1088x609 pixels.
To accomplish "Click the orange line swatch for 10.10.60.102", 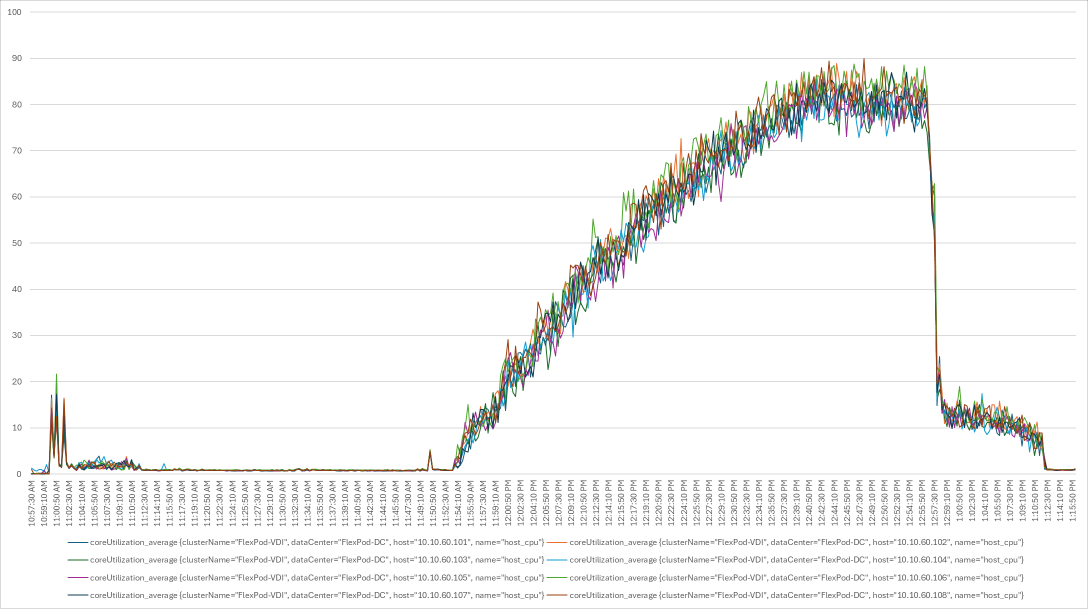I will coord(557,542).
